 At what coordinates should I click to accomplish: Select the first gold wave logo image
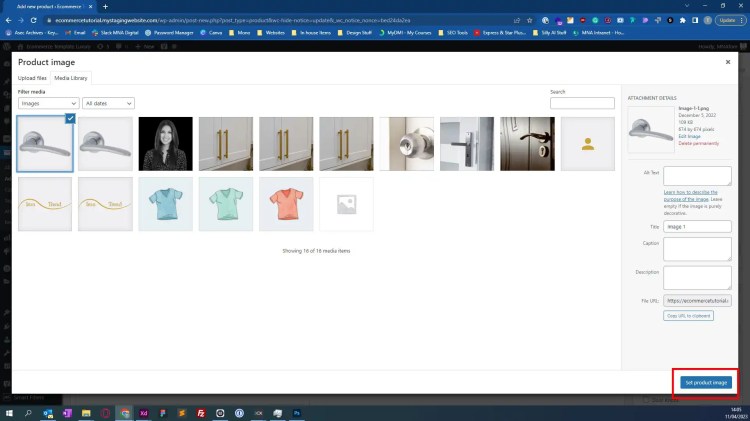[45, 204]
